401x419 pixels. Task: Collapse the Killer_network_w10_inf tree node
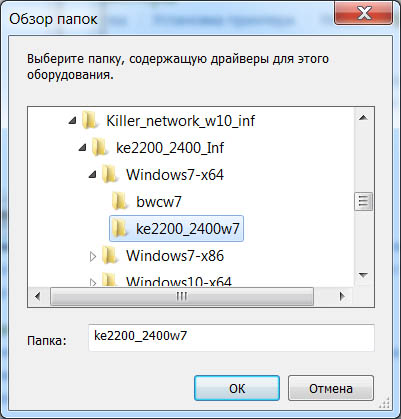click(x=72, y=121)
